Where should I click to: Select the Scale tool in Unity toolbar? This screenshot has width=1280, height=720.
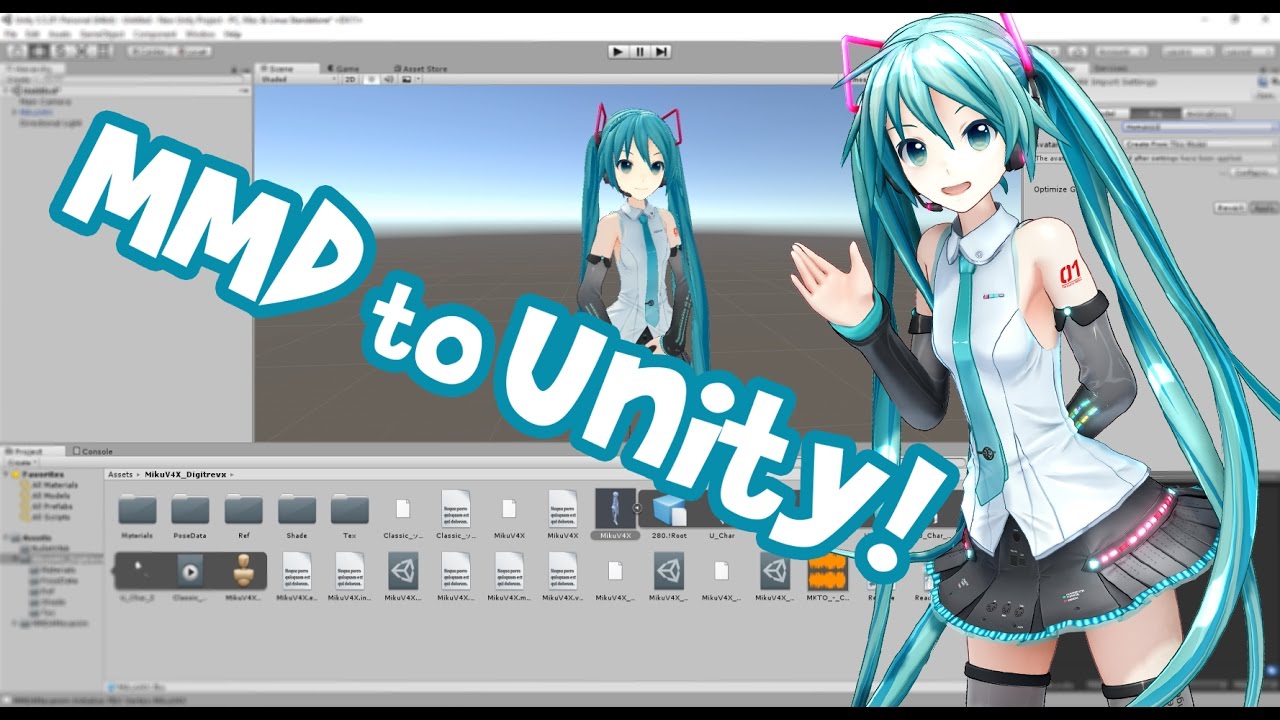tap(80, 51)
